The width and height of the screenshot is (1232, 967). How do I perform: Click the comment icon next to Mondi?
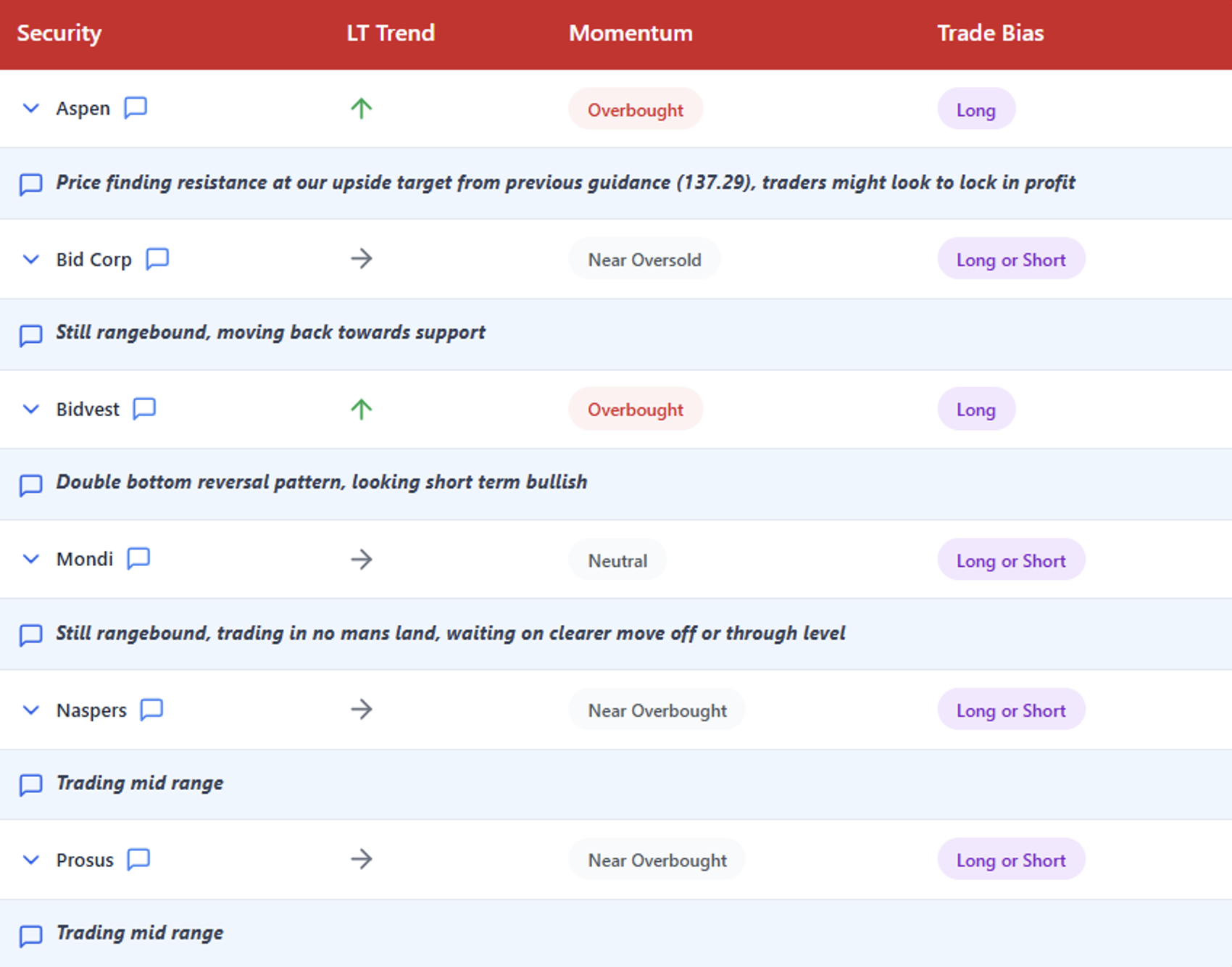(138, 559)
